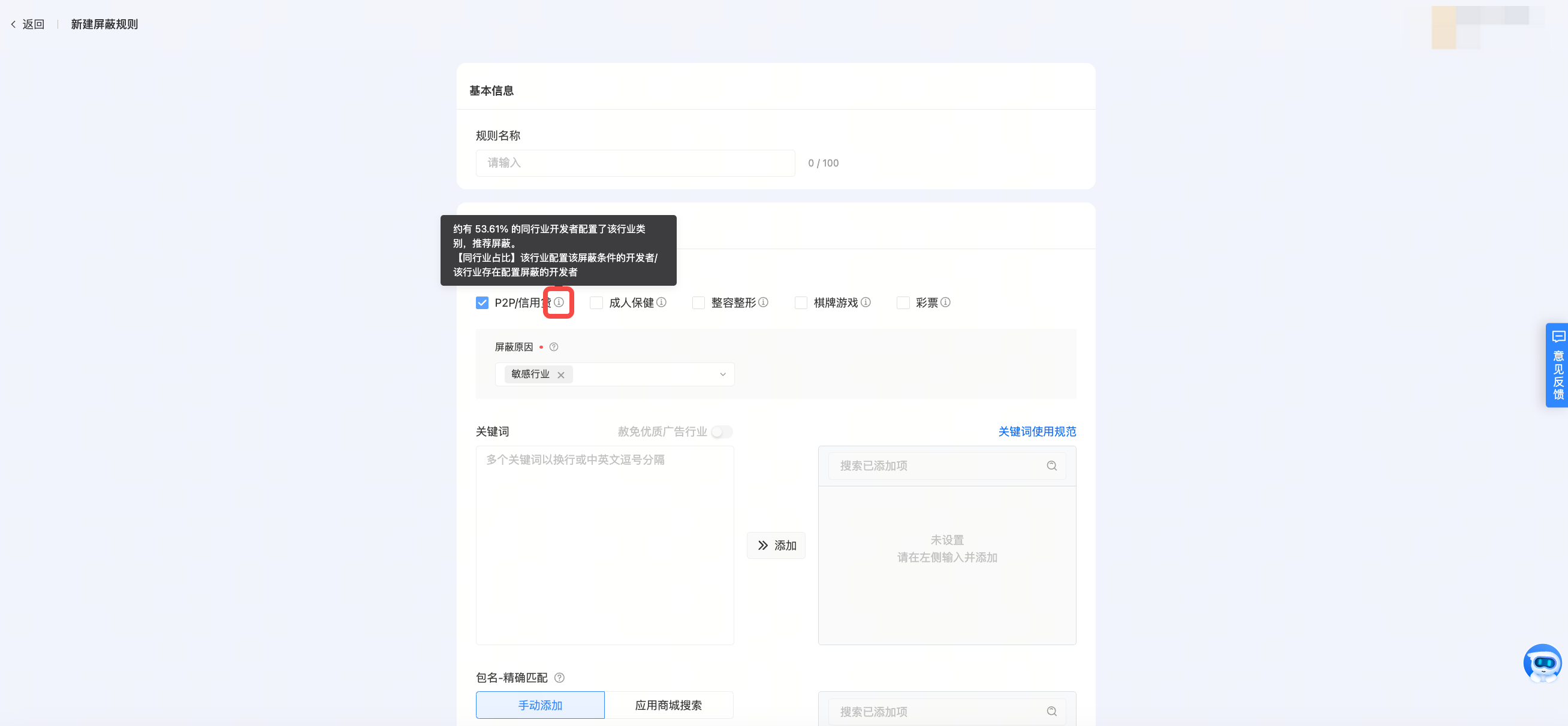1568x726 pixels.
Task: Click the 新建屏蔽规则 page title
Action: point(105,25)
